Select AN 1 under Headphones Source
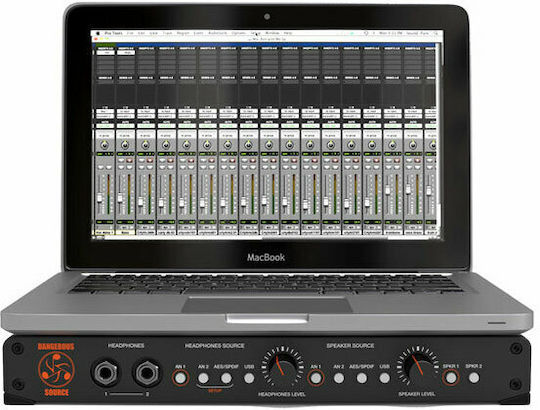 click(180, 378)
